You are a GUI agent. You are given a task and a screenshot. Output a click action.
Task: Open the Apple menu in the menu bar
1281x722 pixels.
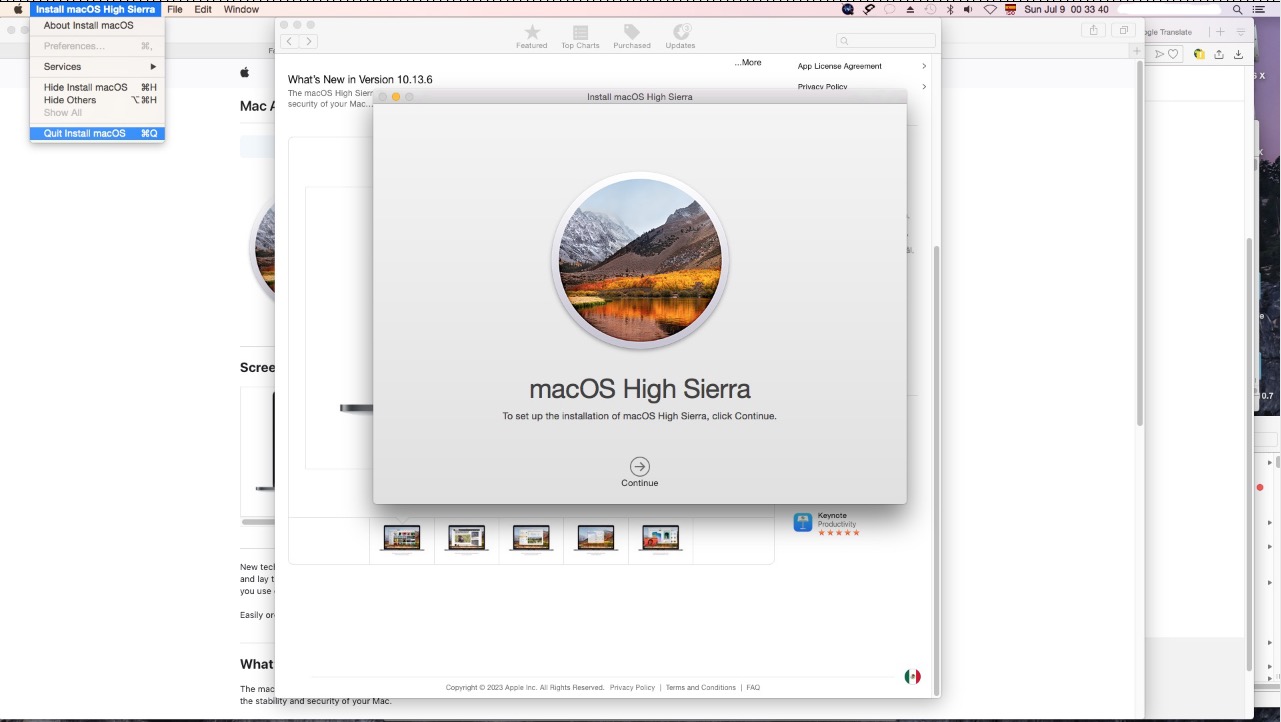click(17, 9)
